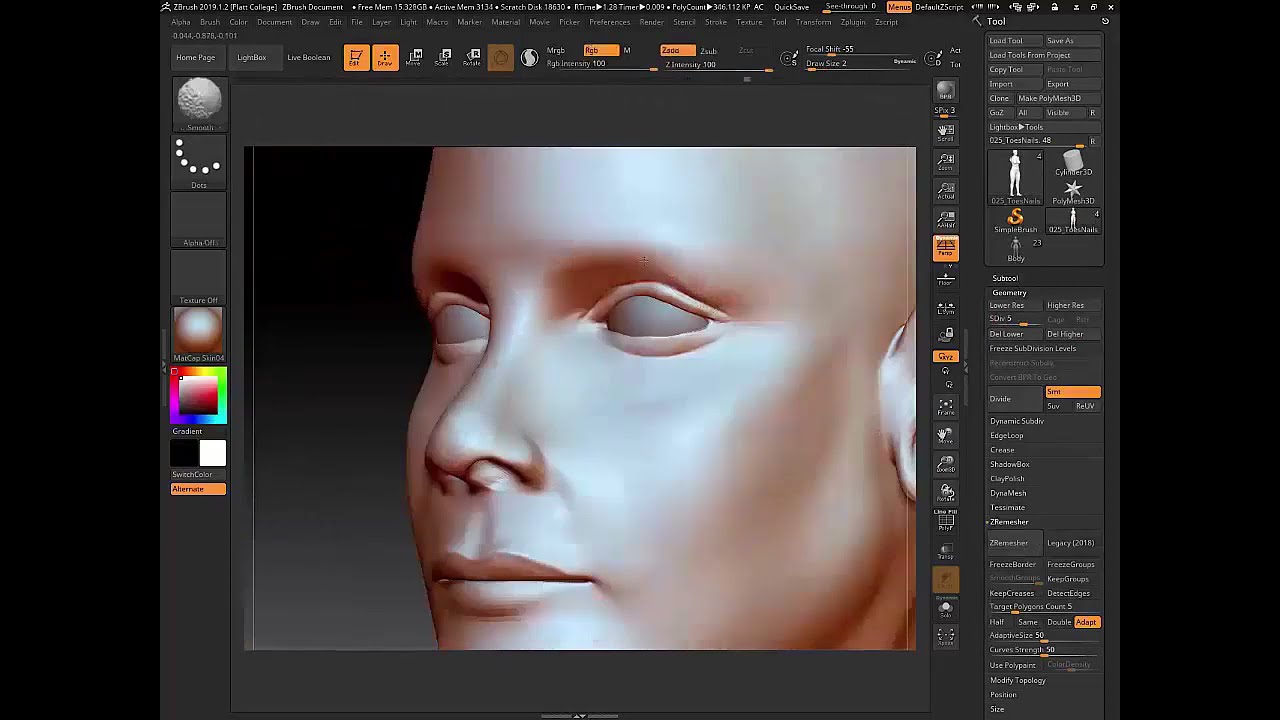Toggle Transp transparency icon
This screenshot has height=720, width=1280.
pos(945,551)
